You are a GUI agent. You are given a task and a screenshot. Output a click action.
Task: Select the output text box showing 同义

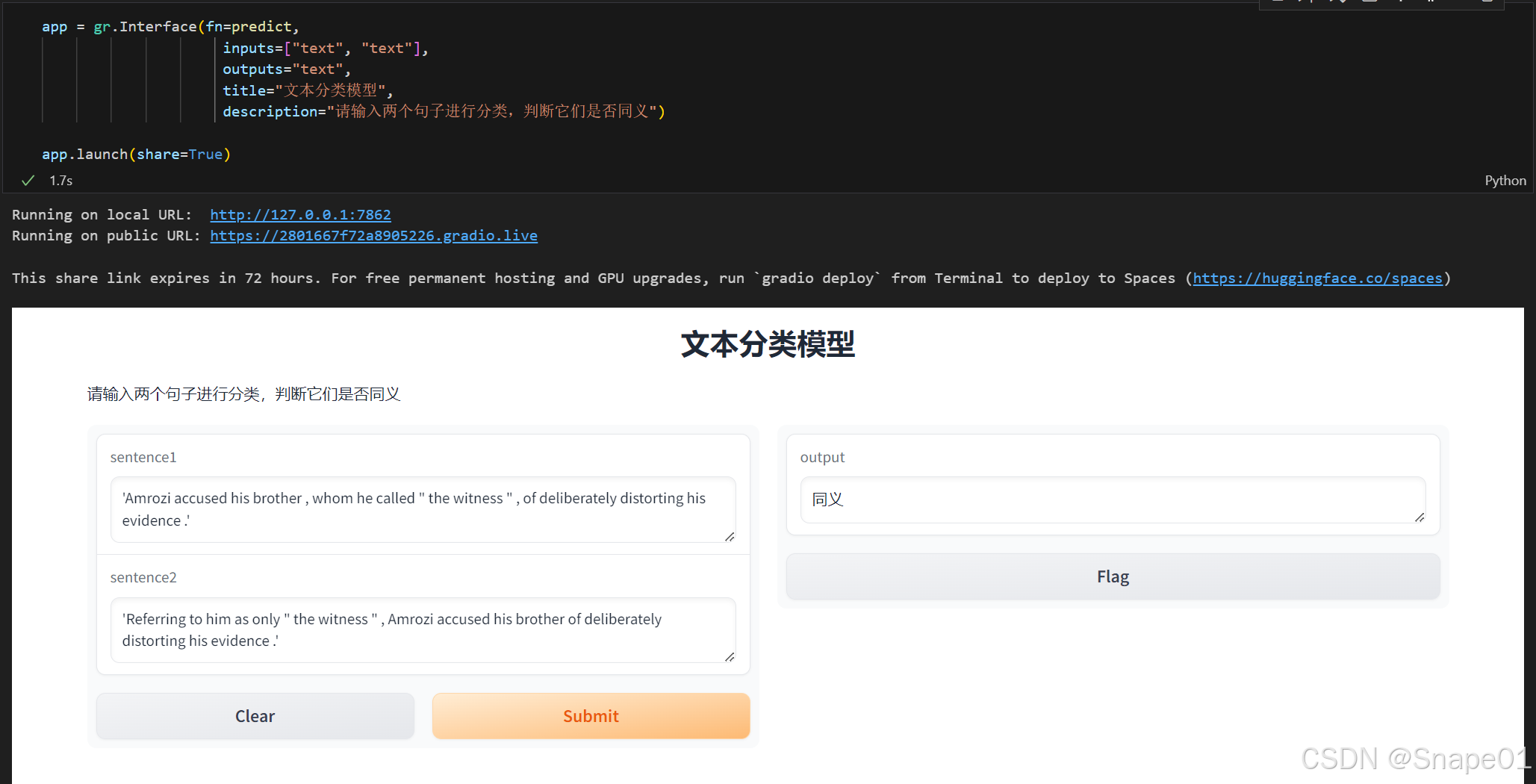(1112, 500)
